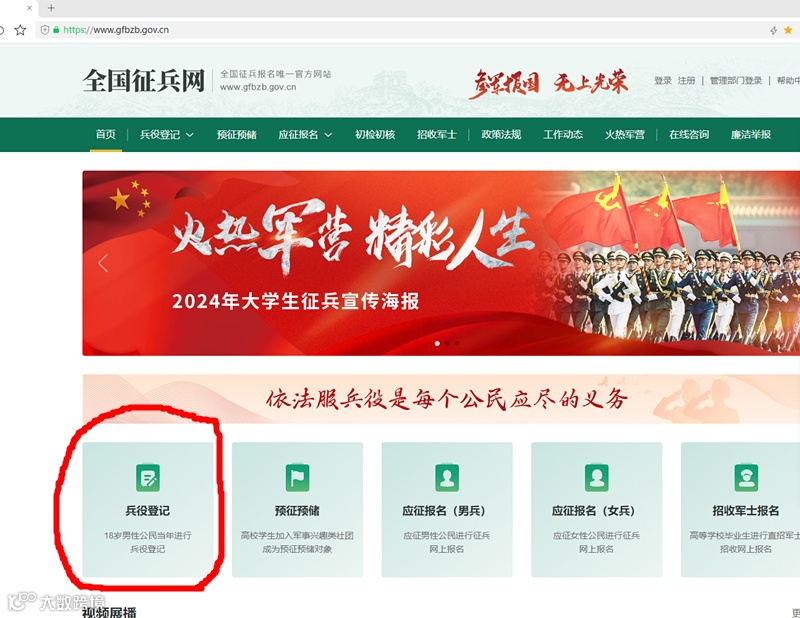Expand the 兵役登记 nav dropdown arrow
This screenshot has width=800, height=618.
click(x=190, y=135)
